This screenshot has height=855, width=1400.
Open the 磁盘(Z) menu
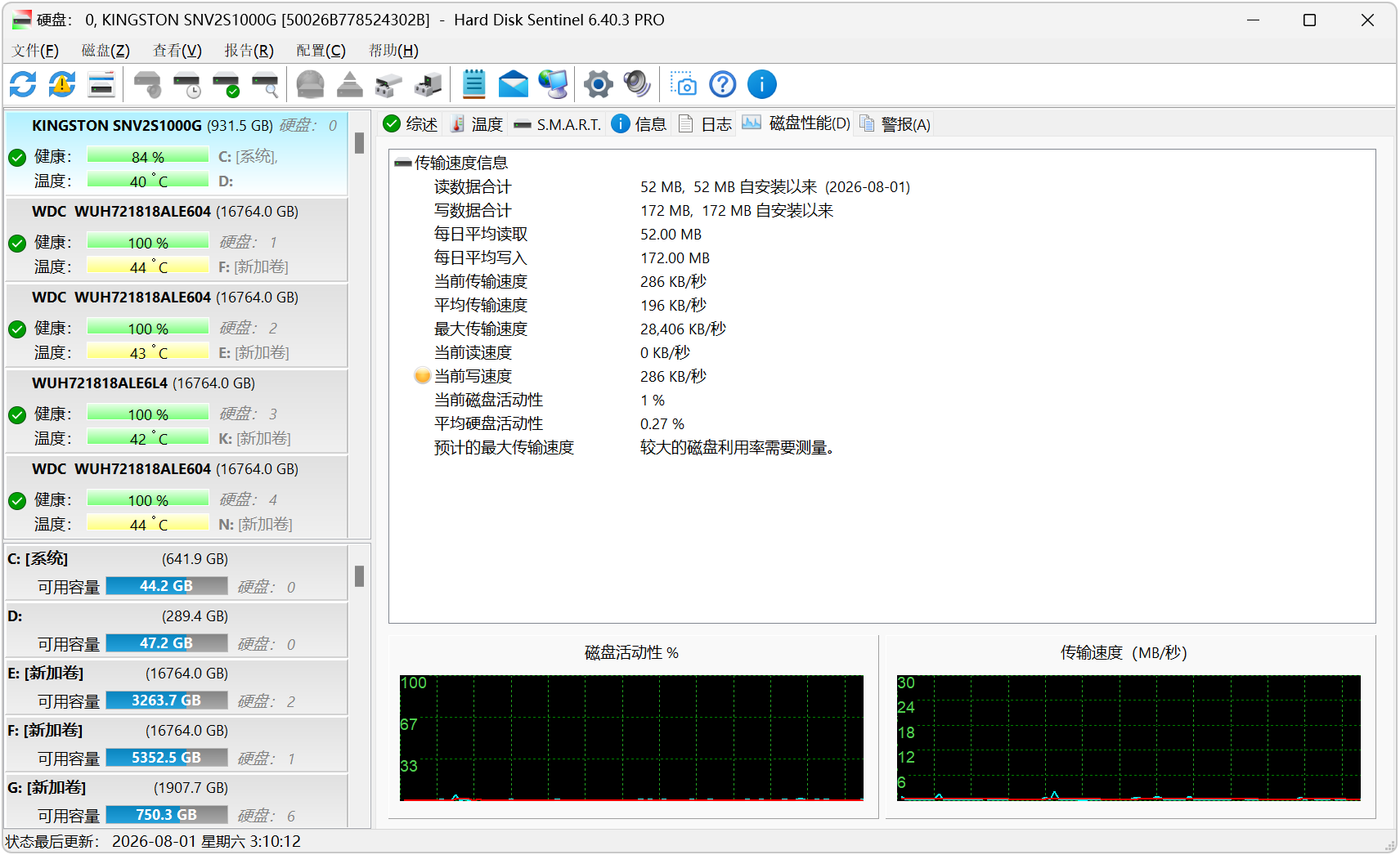click(105, 51)
